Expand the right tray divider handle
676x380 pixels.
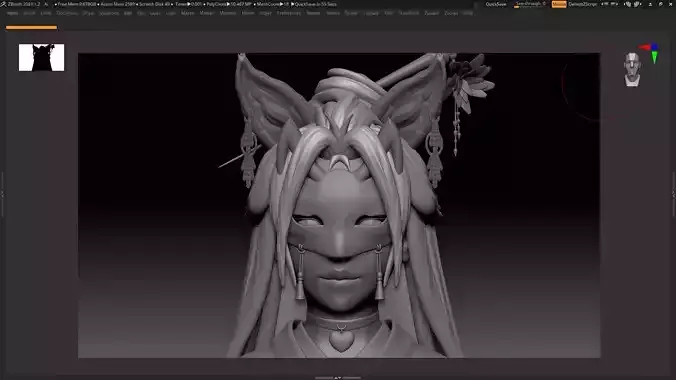[x=673, y=194]
